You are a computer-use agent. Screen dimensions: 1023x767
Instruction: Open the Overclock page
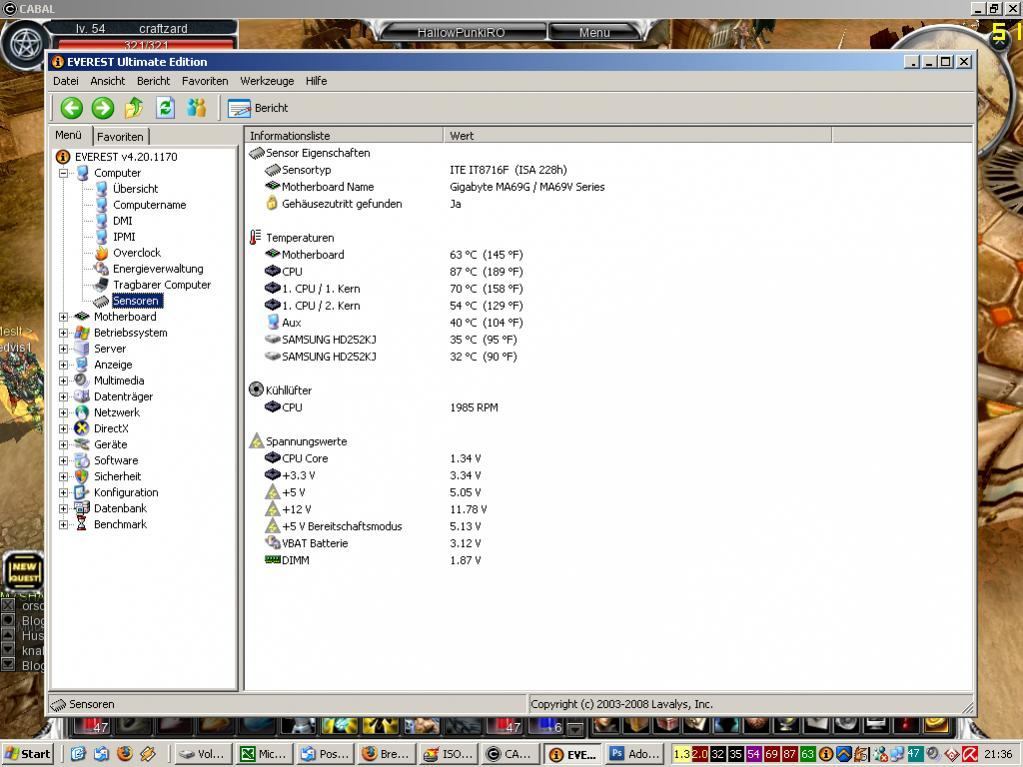[x=136, y=252]
